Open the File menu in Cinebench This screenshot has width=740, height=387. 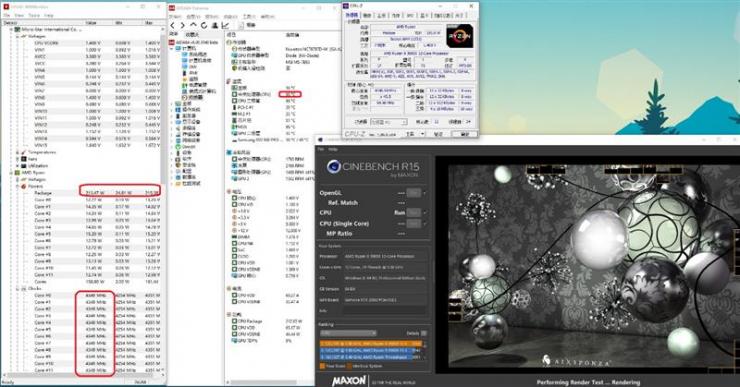[321, 149]
